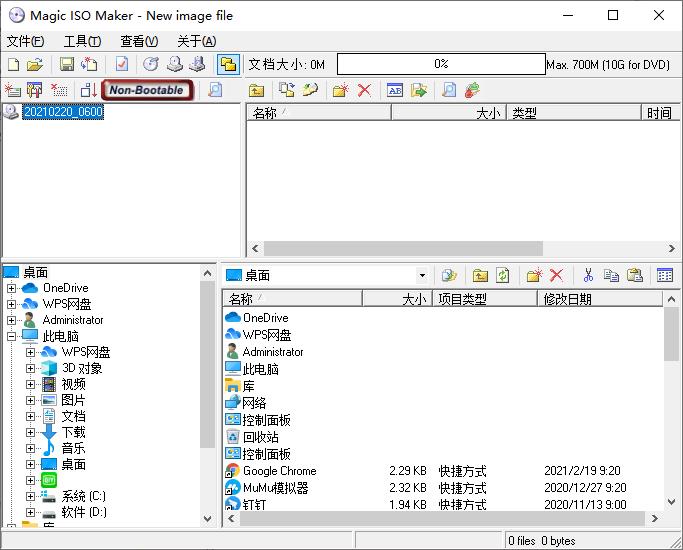Click the make ISO from CD-ROM icon
Screen dimensions: 683x550
coord(175,64)
